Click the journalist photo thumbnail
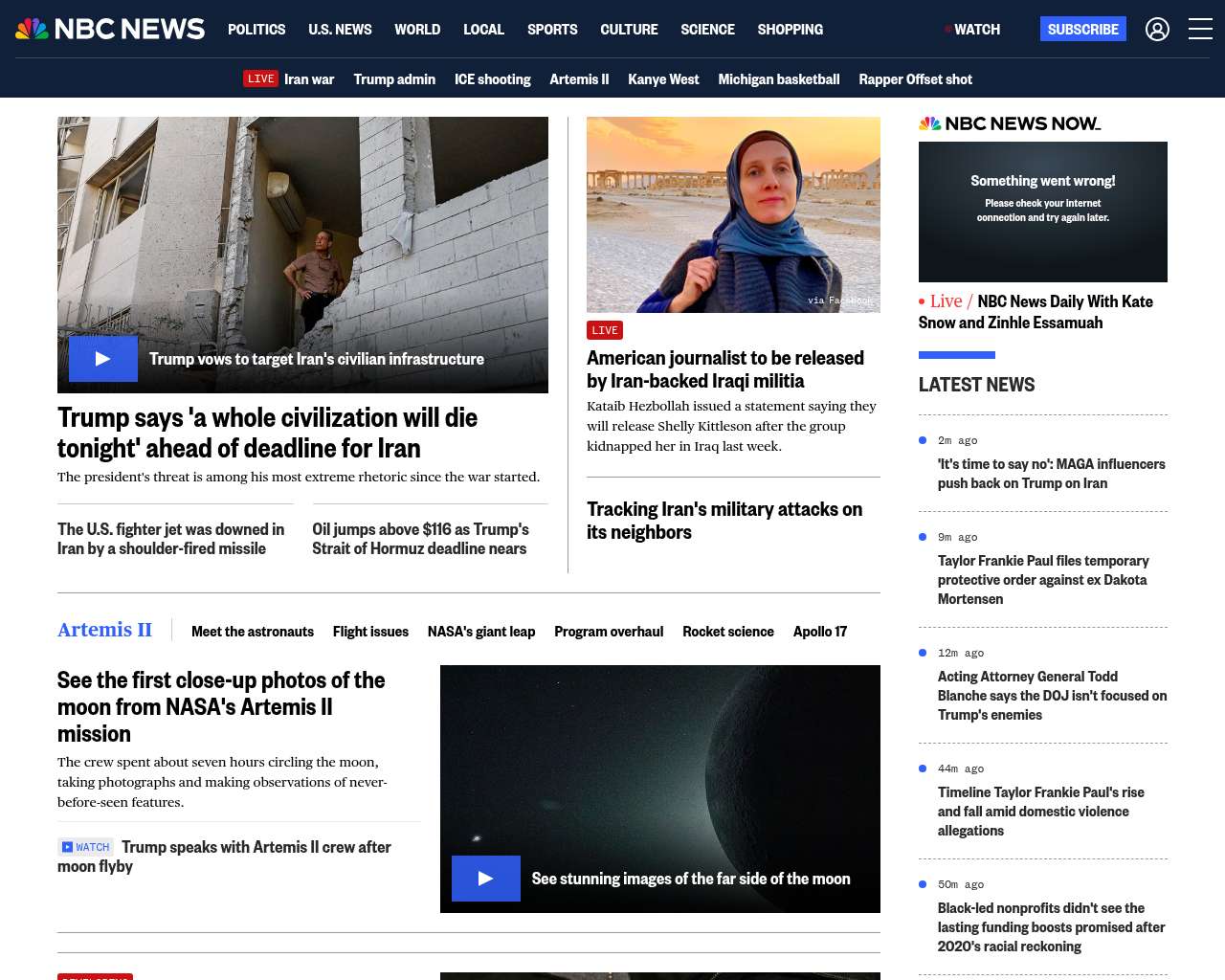This screenshot has height=980, width=1225. (733, 214)
